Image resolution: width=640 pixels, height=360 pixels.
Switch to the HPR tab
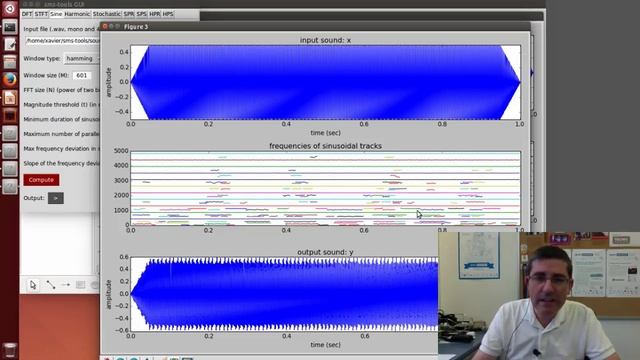155,14
